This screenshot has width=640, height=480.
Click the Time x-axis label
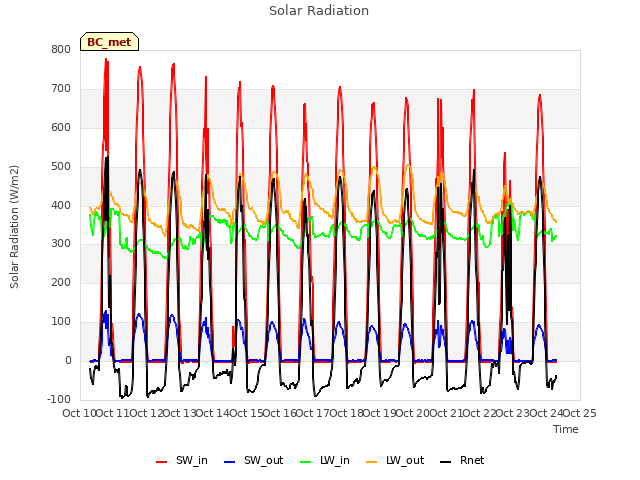pos(566,429)
